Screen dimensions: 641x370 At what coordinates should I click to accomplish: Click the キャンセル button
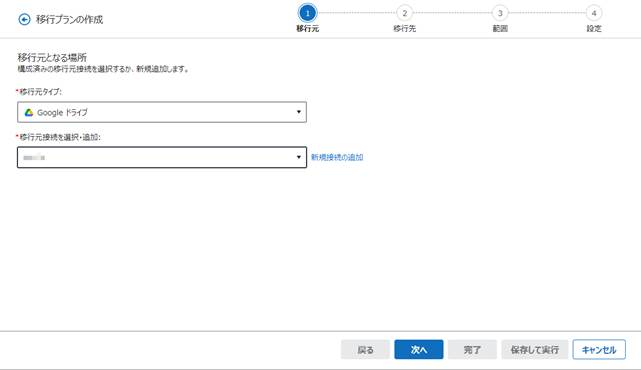coord(599,350)
